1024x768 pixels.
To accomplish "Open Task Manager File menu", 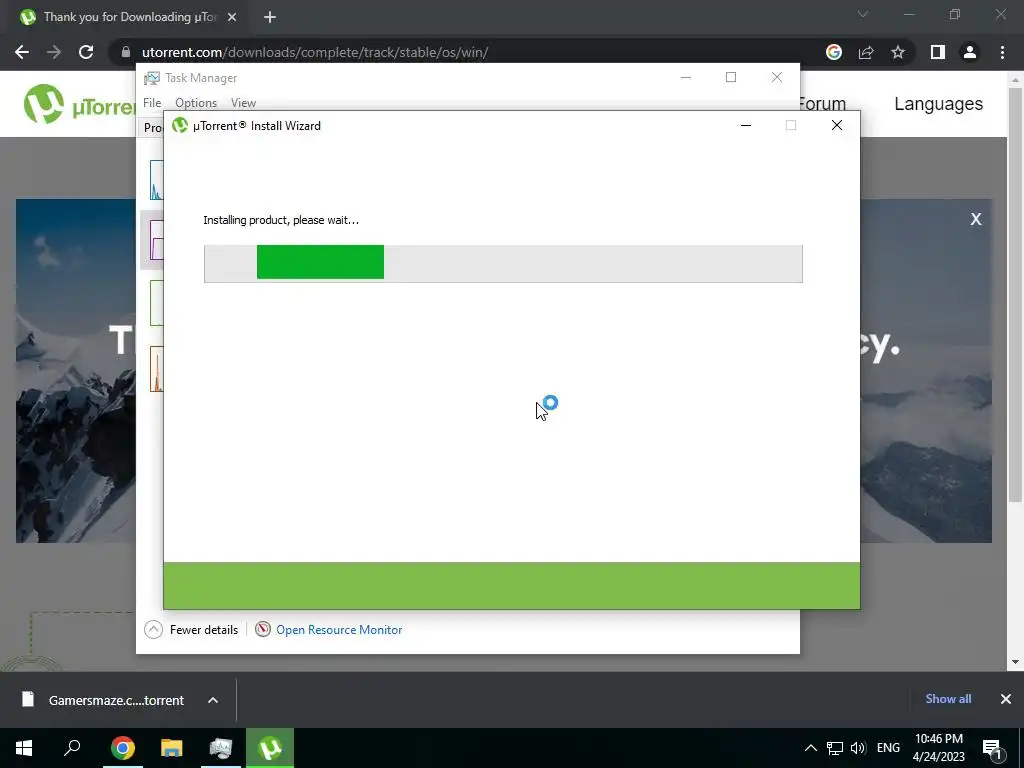I will (152, 103).
